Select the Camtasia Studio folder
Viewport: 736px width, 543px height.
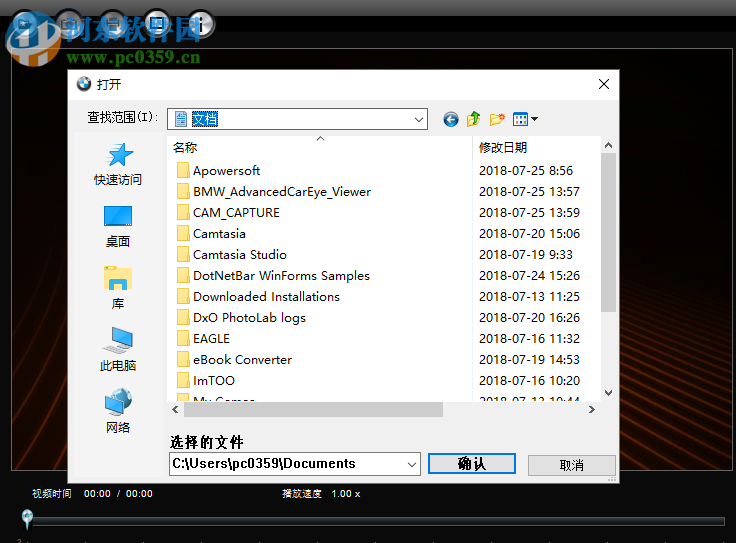[239, 254]
